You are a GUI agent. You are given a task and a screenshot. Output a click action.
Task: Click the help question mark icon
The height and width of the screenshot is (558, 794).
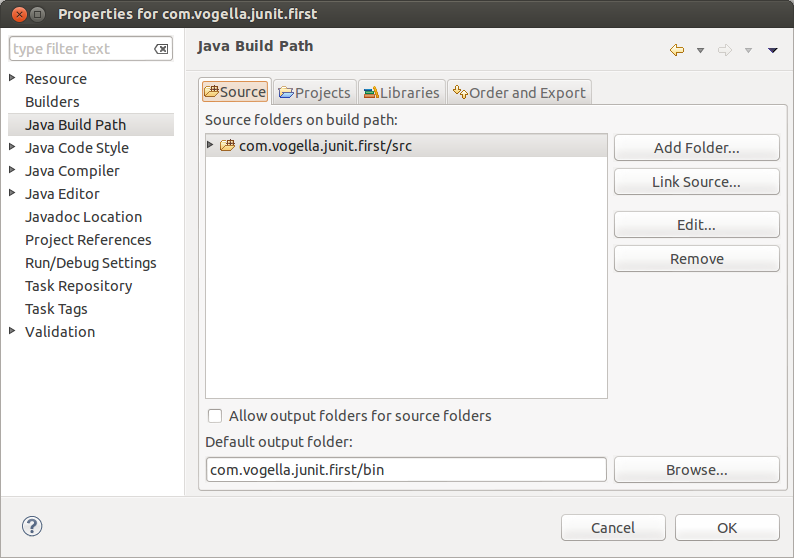point(32,526)
